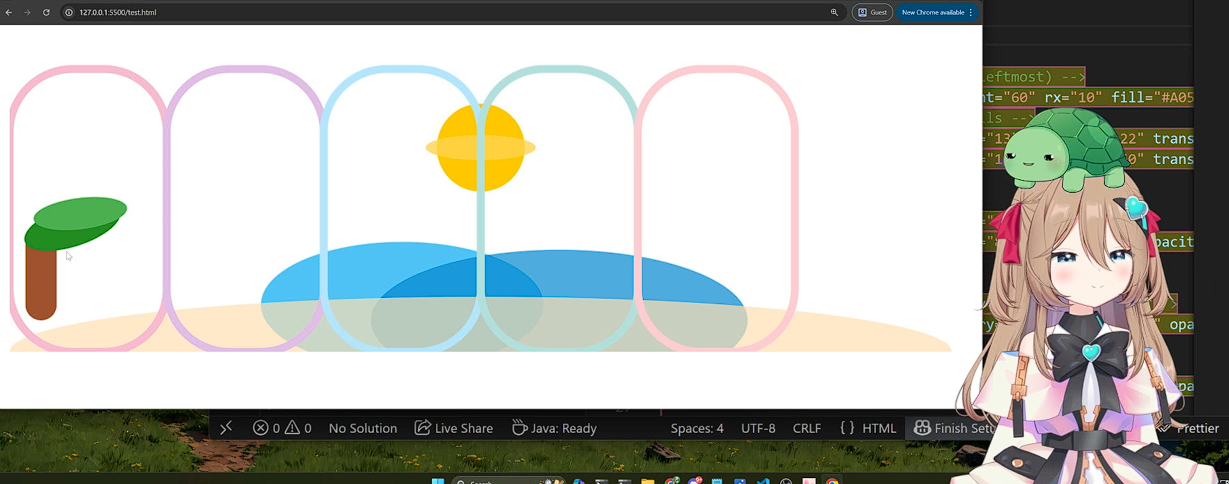This screenshot has height=484, width=1229.
Task: Change indentation via Spaces: 4
Action: coord(697,428)
